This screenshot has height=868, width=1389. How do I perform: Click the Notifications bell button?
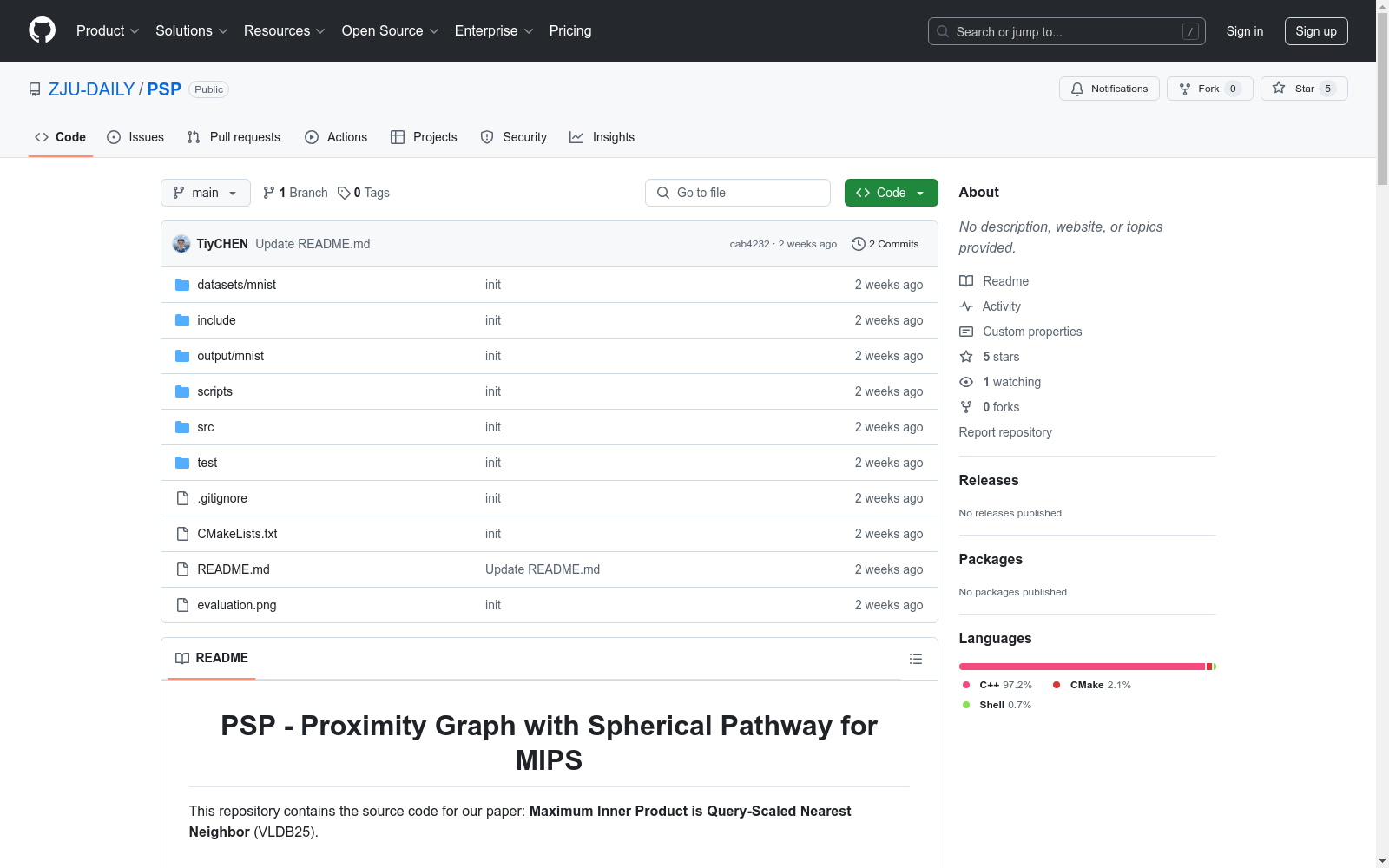1109,89
